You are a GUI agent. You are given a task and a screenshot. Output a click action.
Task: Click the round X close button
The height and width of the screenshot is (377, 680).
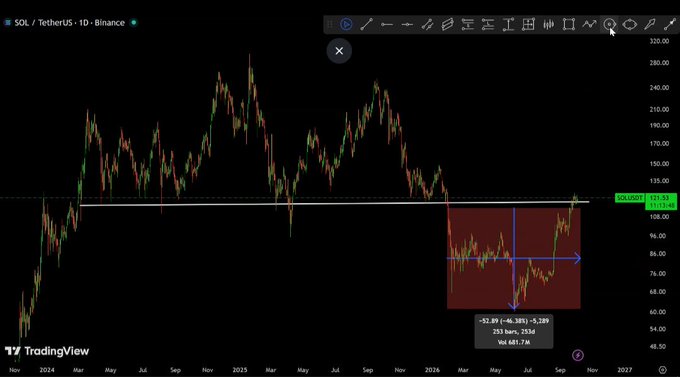tap(339, 51)
